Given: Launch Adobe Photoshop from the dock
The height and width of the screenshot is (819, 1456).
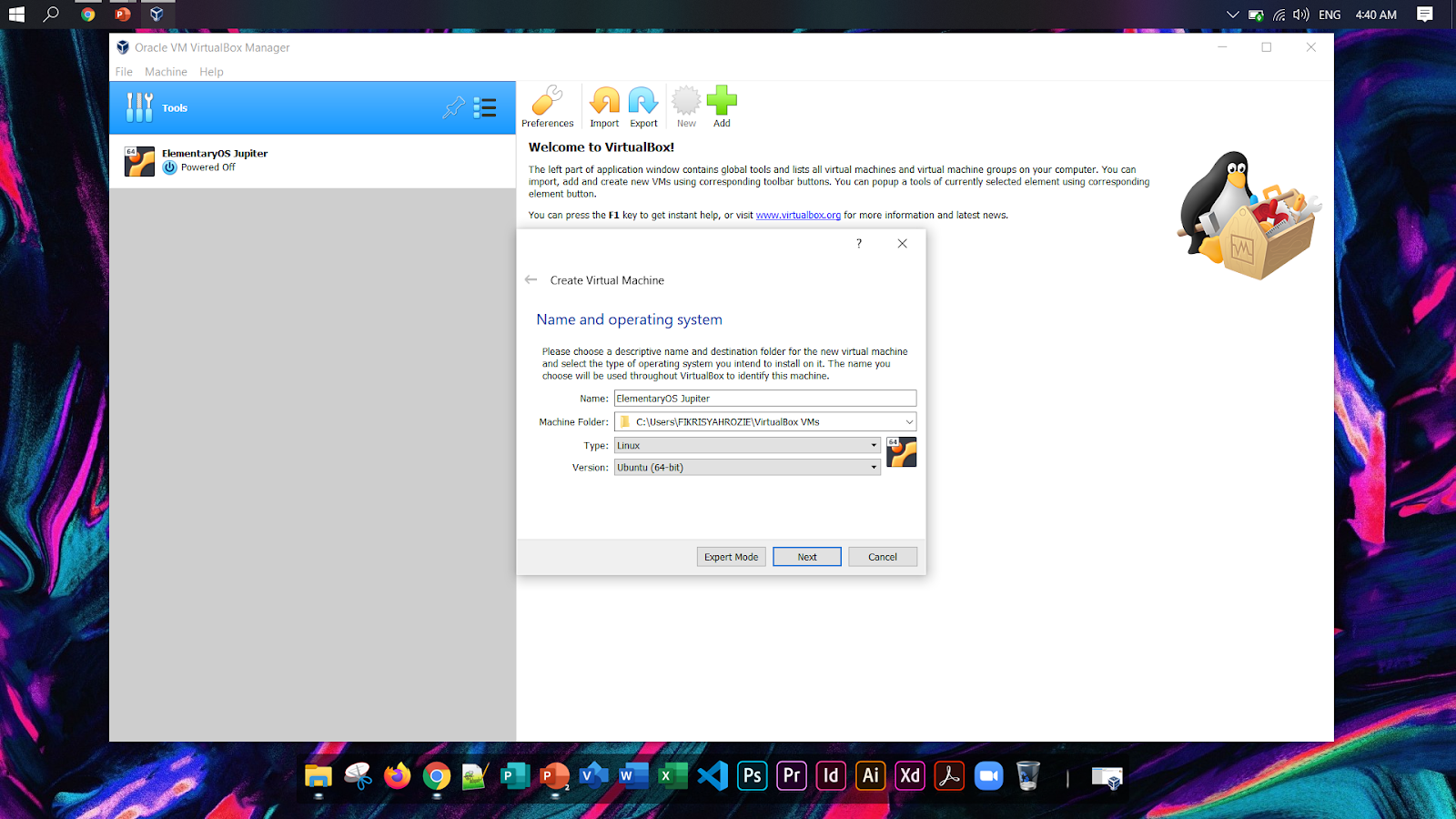Looking at the screenshot, I should coord(753,776).
